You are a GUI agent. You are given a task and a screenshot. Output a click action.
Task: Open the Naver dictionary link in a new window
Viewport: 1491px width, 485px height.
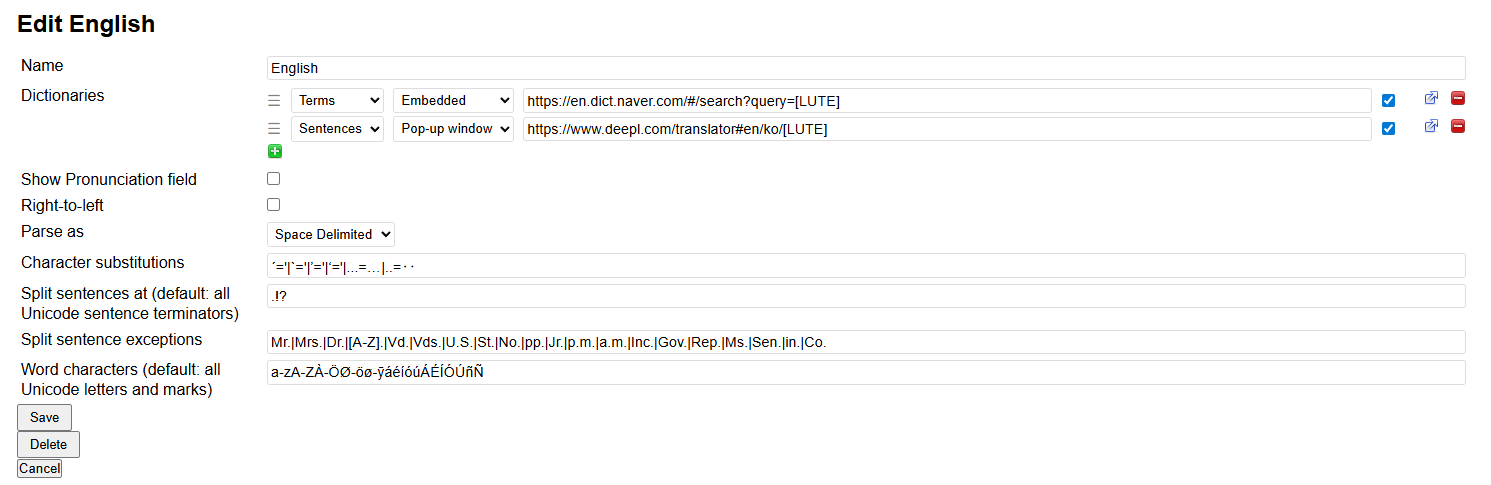[x=1431, y=98]
